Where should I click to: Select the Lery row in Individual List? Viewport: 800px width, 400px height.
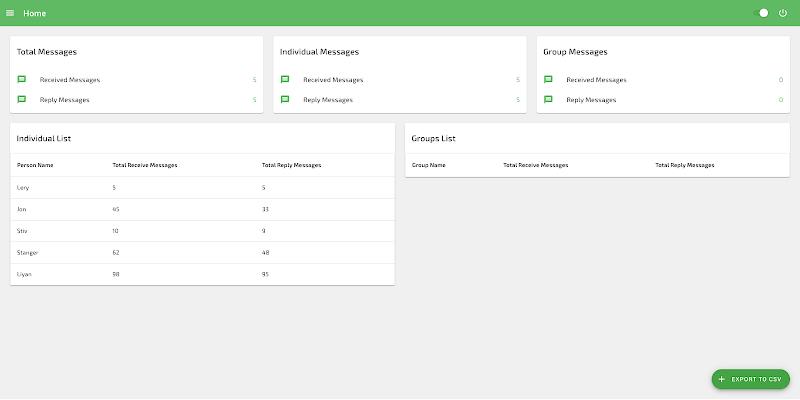[x=202, y=187]
